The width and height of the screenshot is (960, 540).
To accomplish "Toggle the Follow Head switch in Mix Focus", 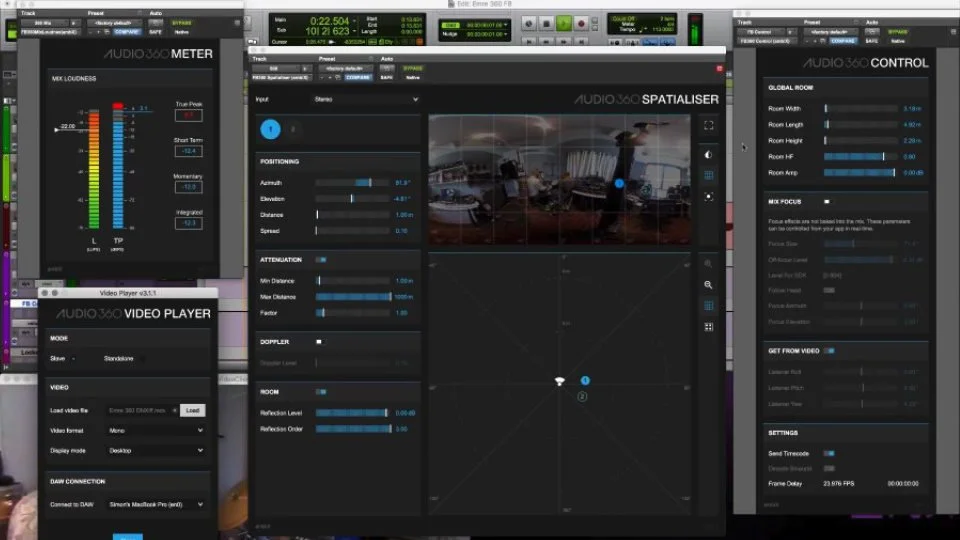I will [x=829, y=290].
